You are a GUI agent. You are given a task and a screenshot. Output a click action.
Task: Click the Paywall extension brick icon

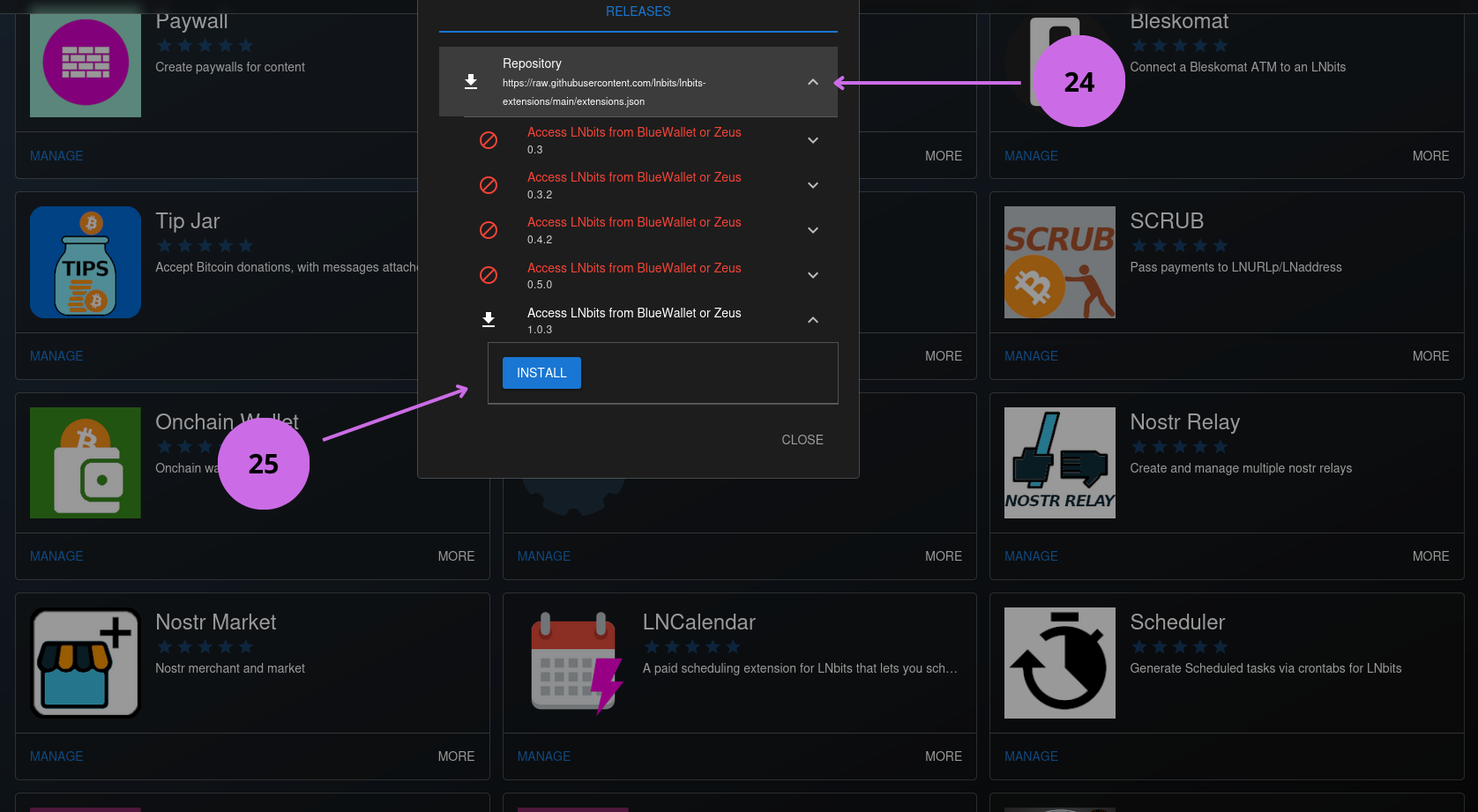point(86,62)
